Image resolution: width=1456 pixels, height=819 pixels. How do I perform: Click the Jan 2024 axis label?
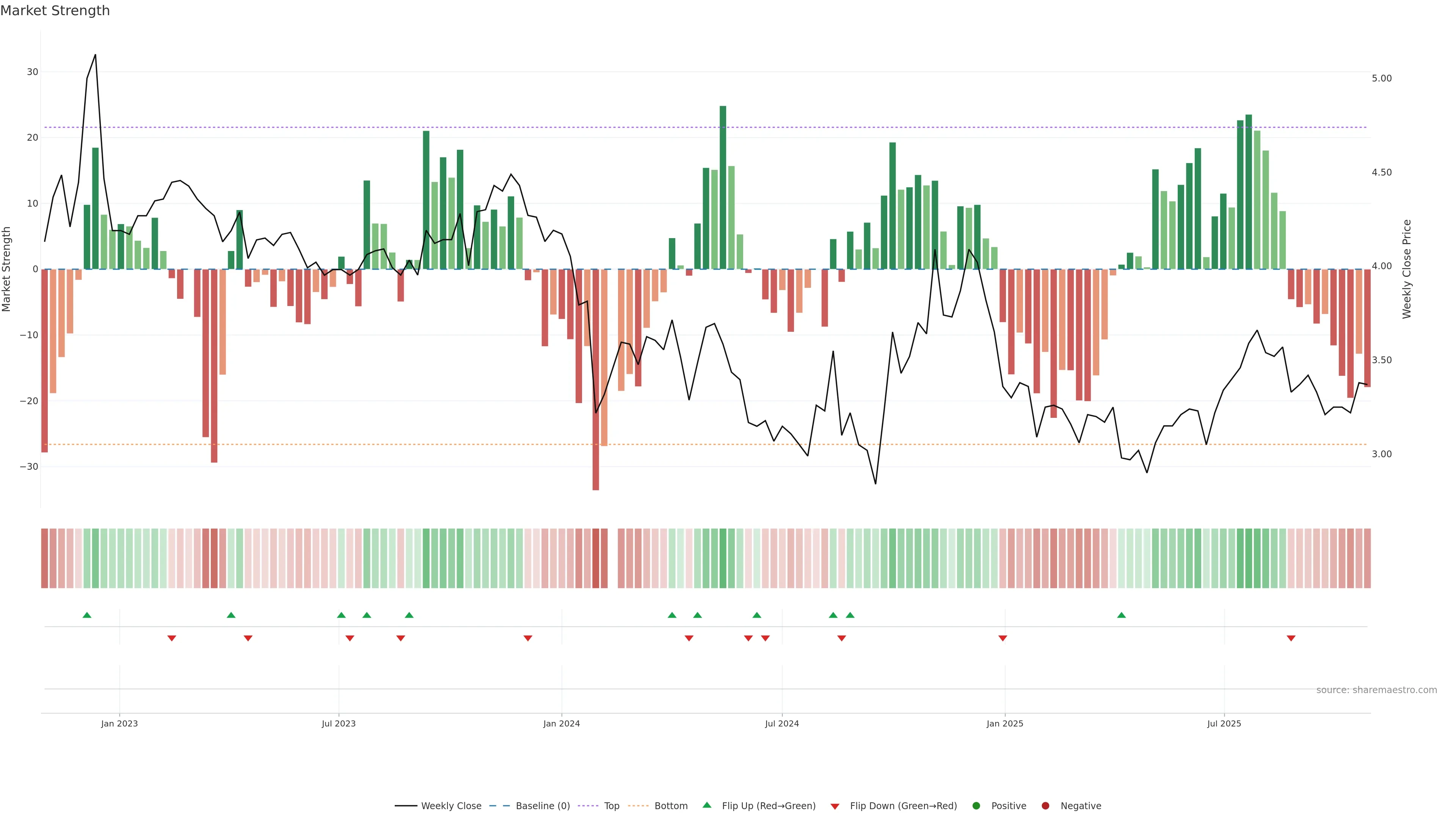point(561,723)
